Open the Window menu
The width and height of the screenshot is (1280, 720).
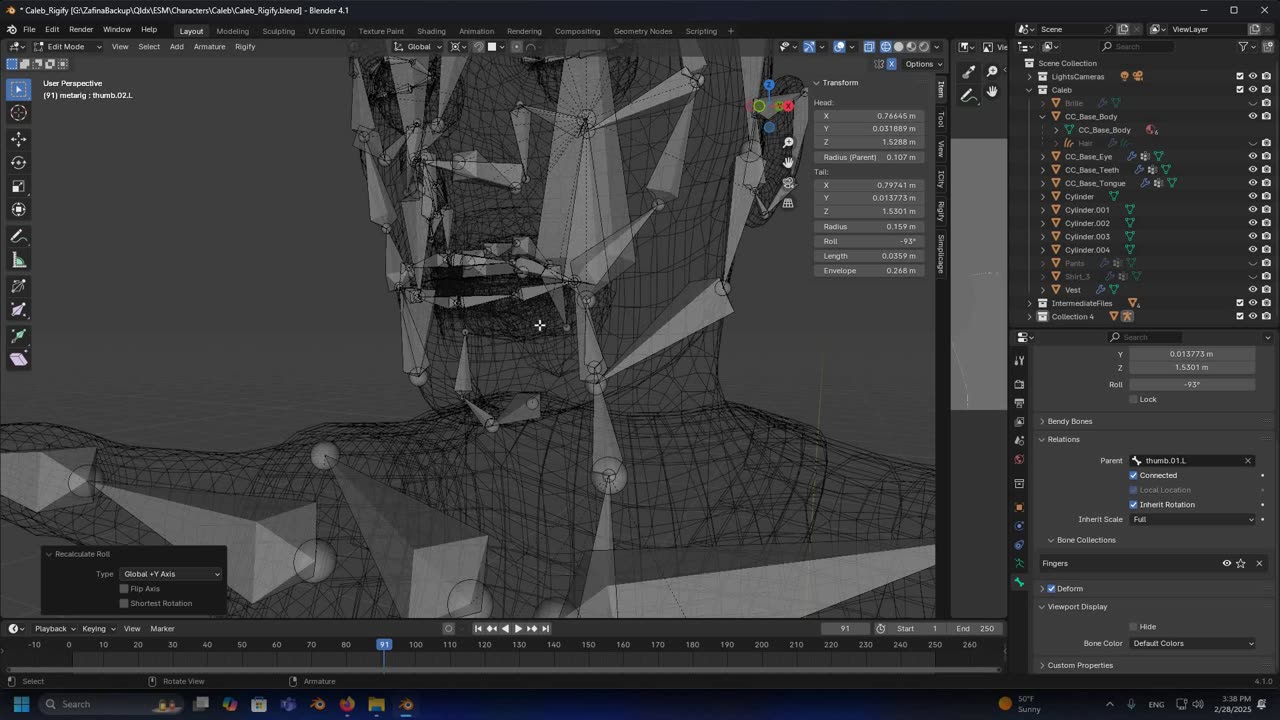[x=117, y=30]
